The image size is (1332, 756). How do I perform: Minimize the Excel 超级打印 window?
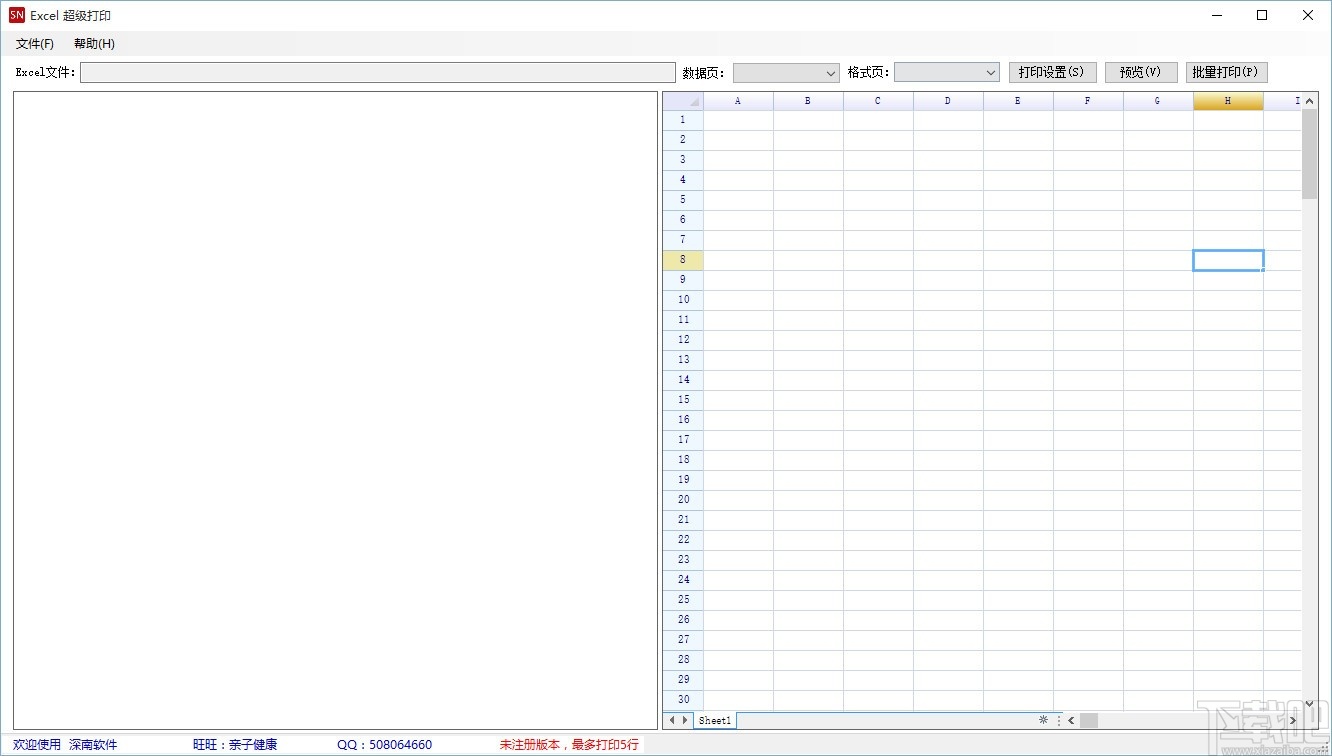[x=1217, y=15]
